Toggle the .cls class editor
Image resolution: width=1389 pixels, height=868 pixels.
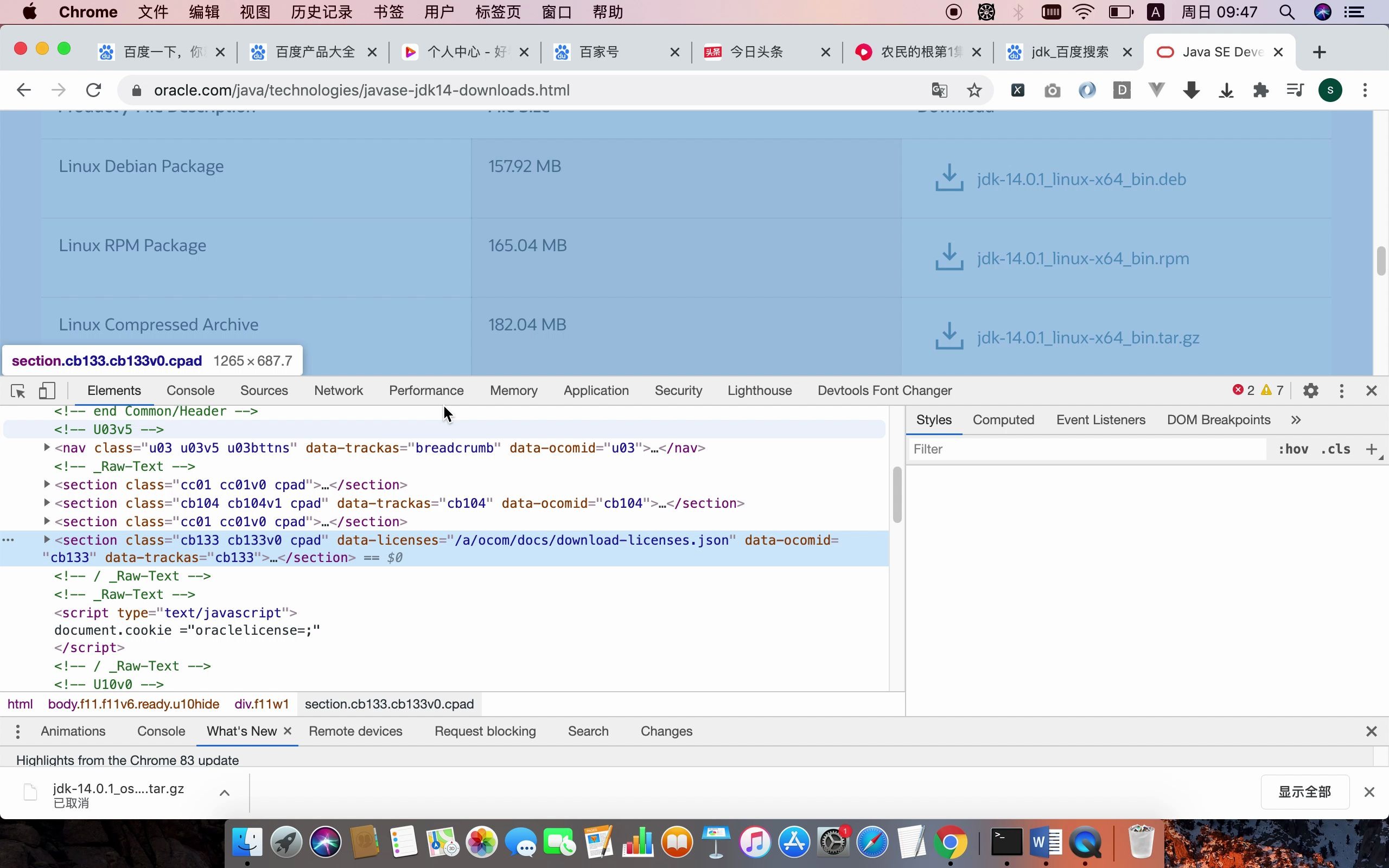(x=1335, y=449)
